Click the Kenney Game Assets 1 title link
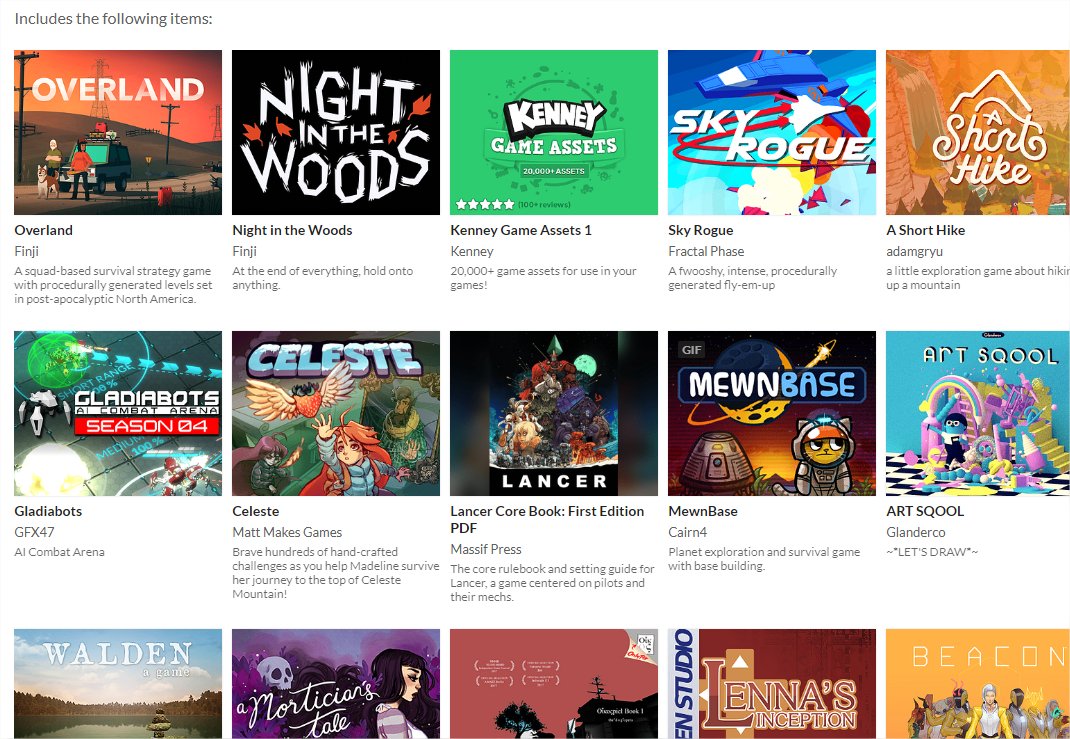The image size is (1070, 739). tap(521, 230)
